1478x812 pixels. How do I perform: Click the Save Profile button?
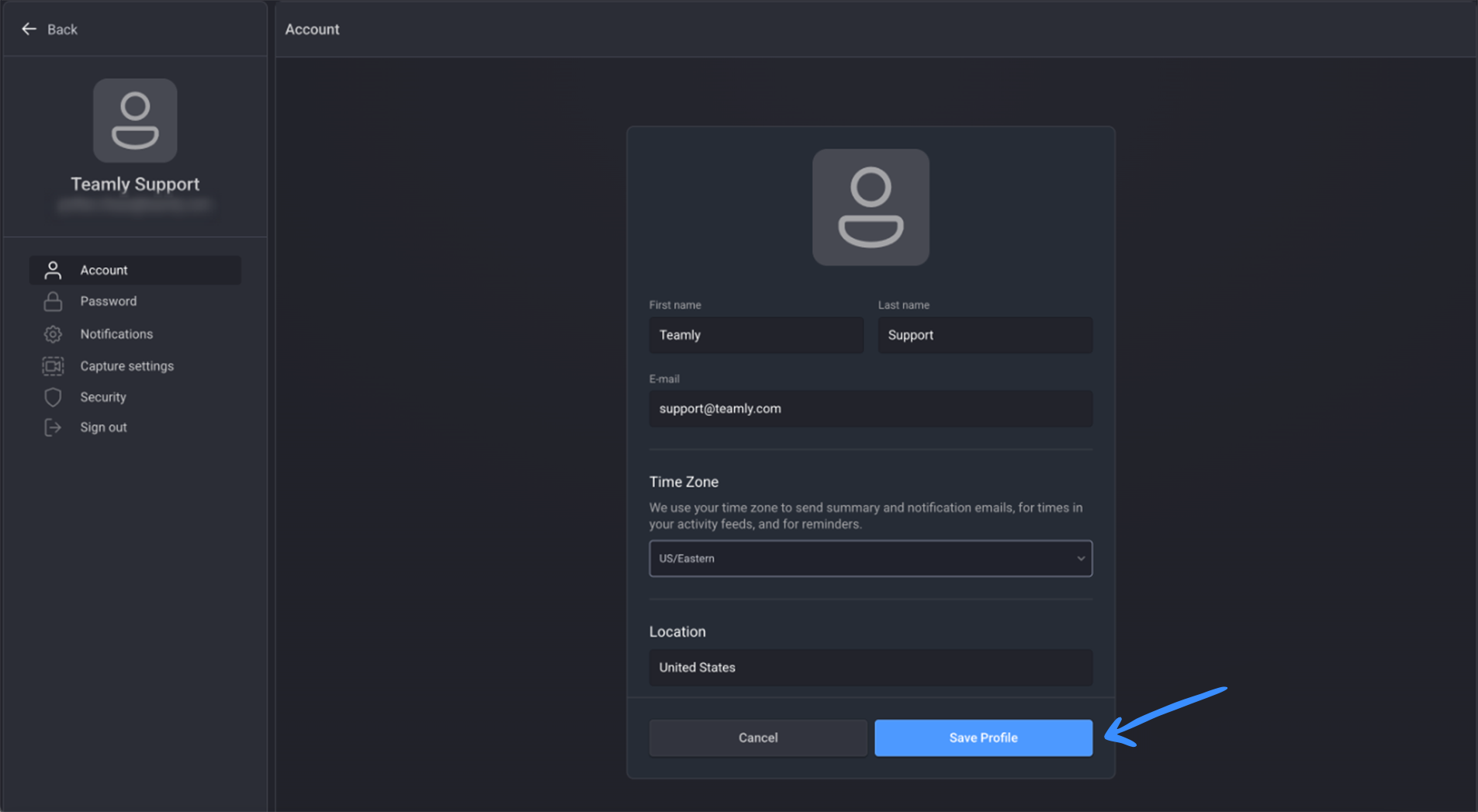tap(983, 738)
